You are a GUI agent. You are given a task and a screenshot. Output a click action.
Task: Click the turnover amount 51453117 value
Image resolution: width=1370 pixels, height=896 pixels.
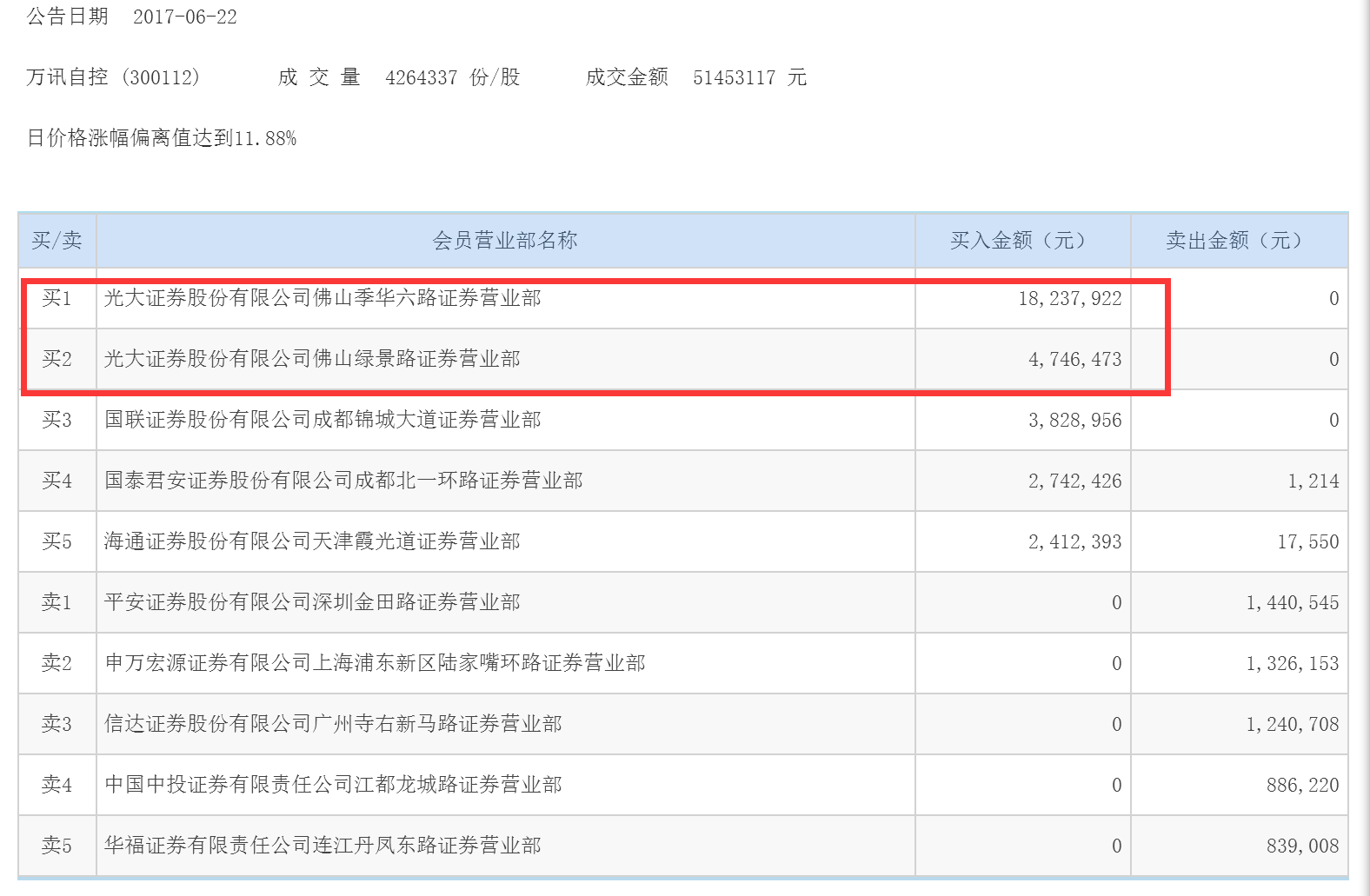pos(734,77)
